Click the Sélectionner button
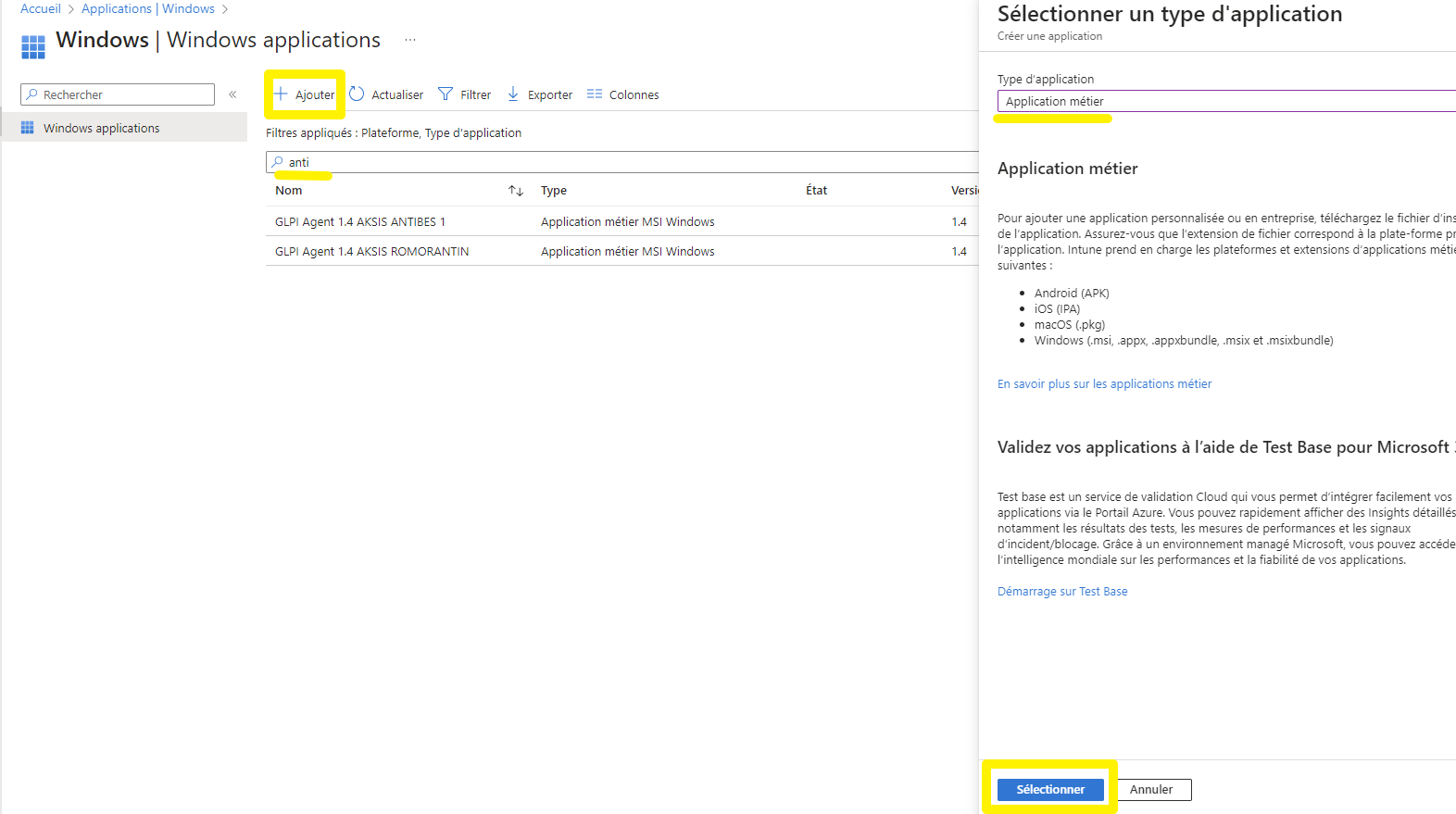Viewport: 1456px width, 814px height. [1050, 789]
